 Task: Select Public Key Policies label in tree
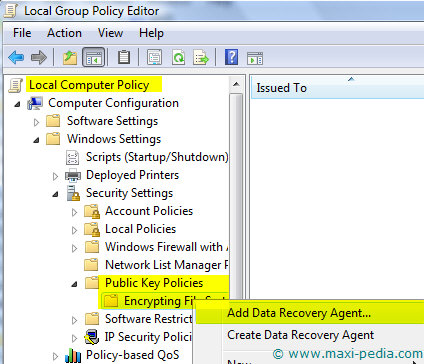pos(154,283)
